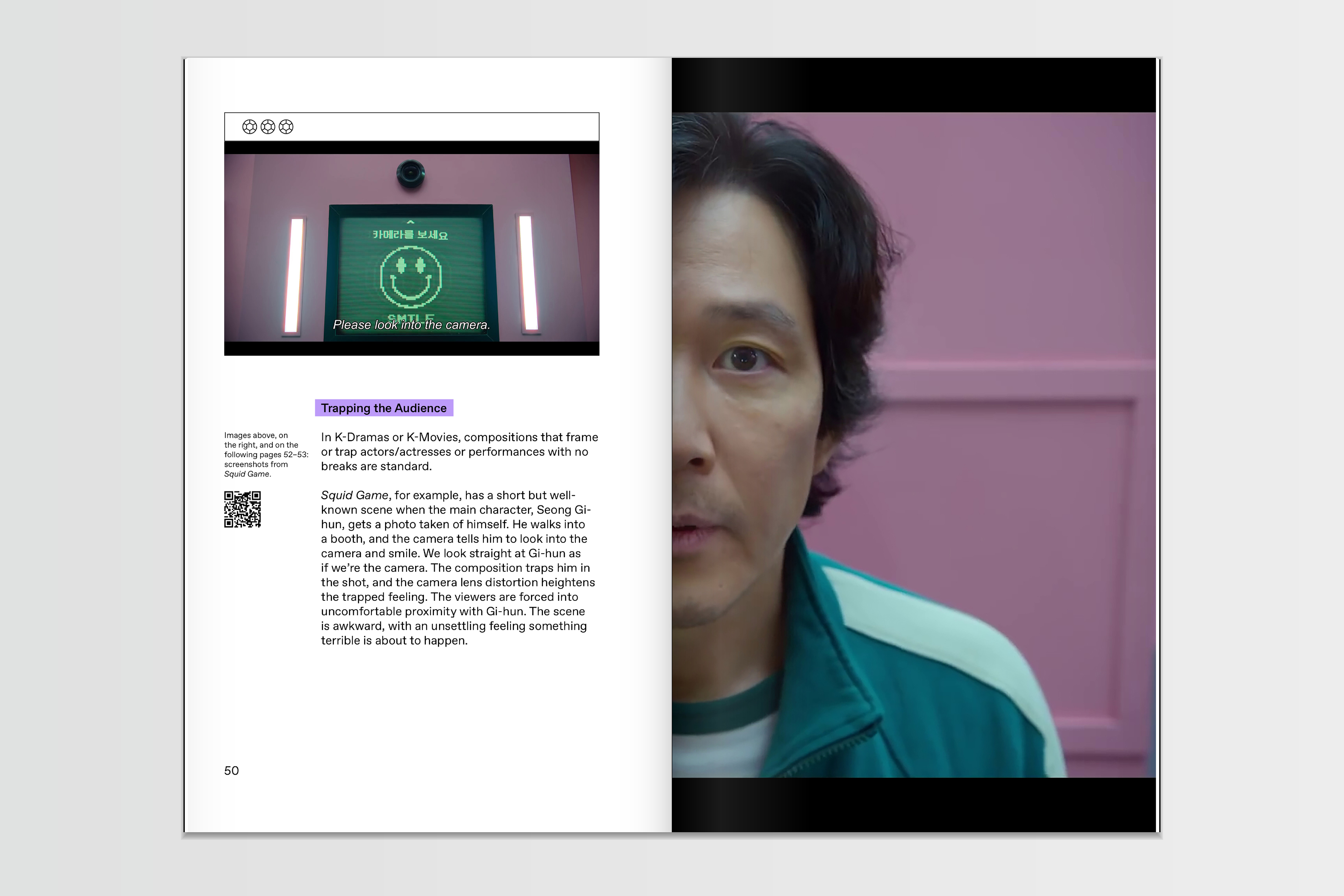Click the page number 50

point(231,770)
